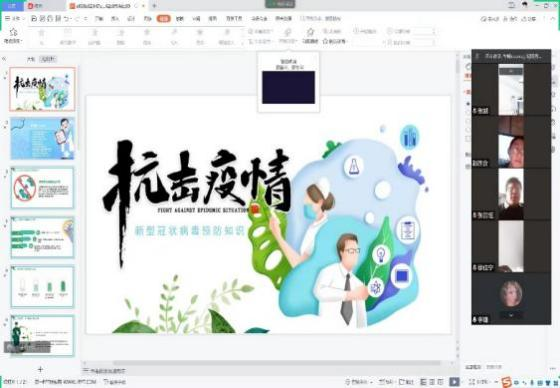Viewport: 560px width, 388px height.
Task: Click the Sogou input method S icon
Action: 506,382
